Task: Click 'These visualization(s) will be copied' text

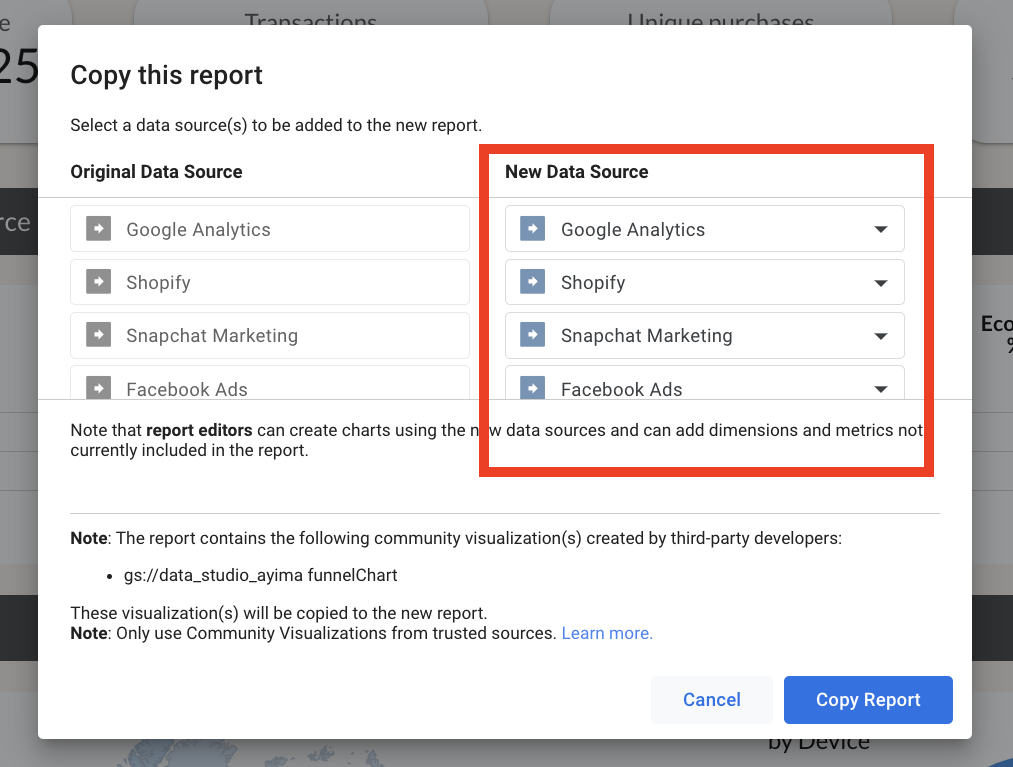Action: [x=278, y=613]
